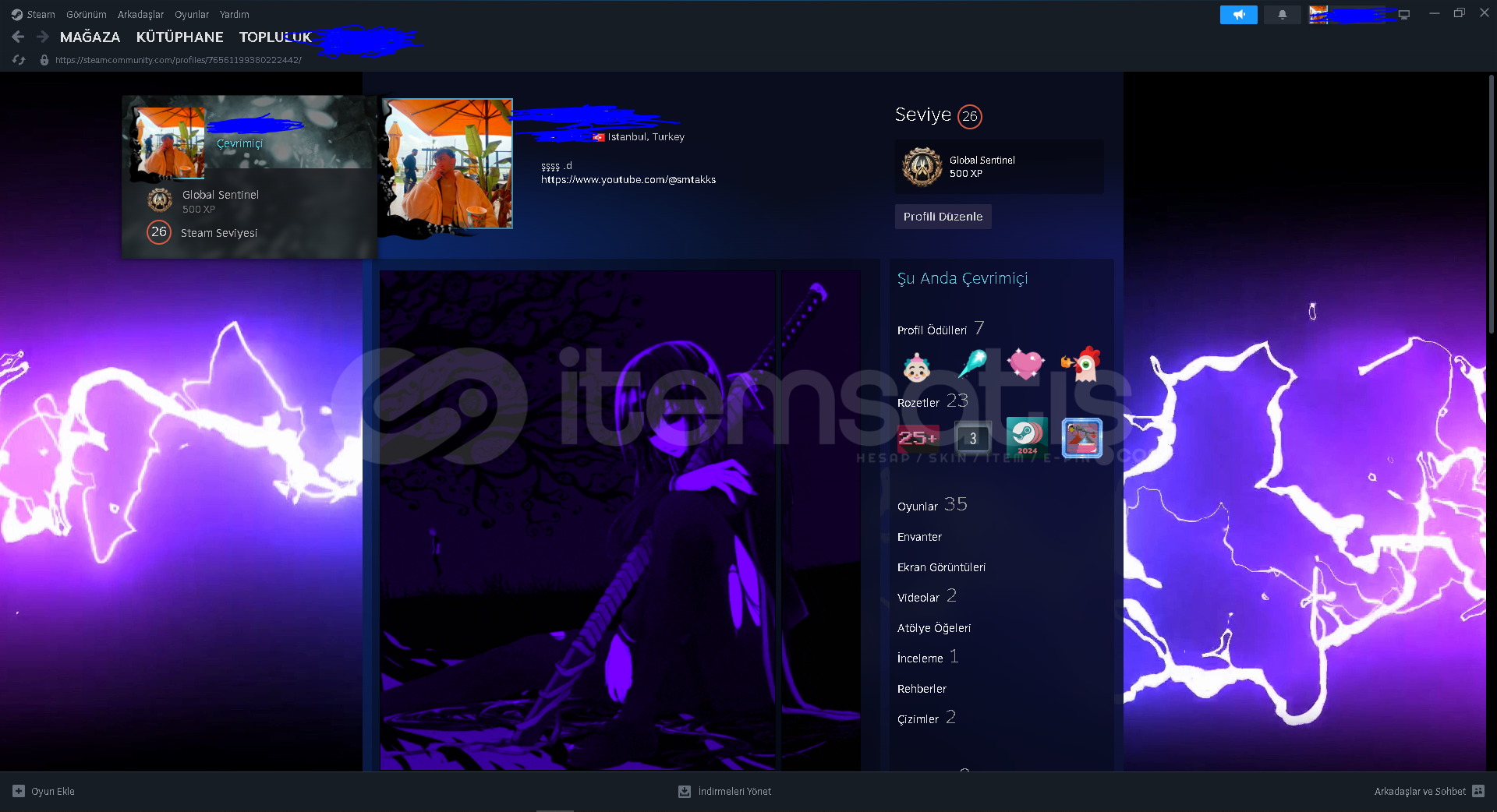Open the purple anime artwork showcase image
This screenshot has height=812, width=1497.
[x=578, y=520]
